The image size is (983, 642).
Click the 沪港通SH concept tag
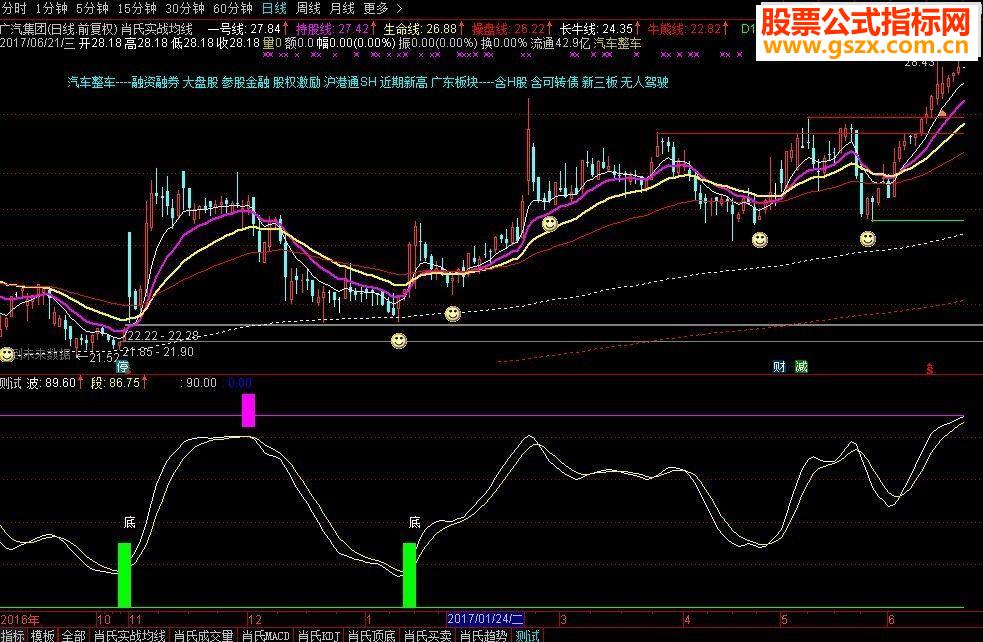pyautogui.click(x=350, y=82)
